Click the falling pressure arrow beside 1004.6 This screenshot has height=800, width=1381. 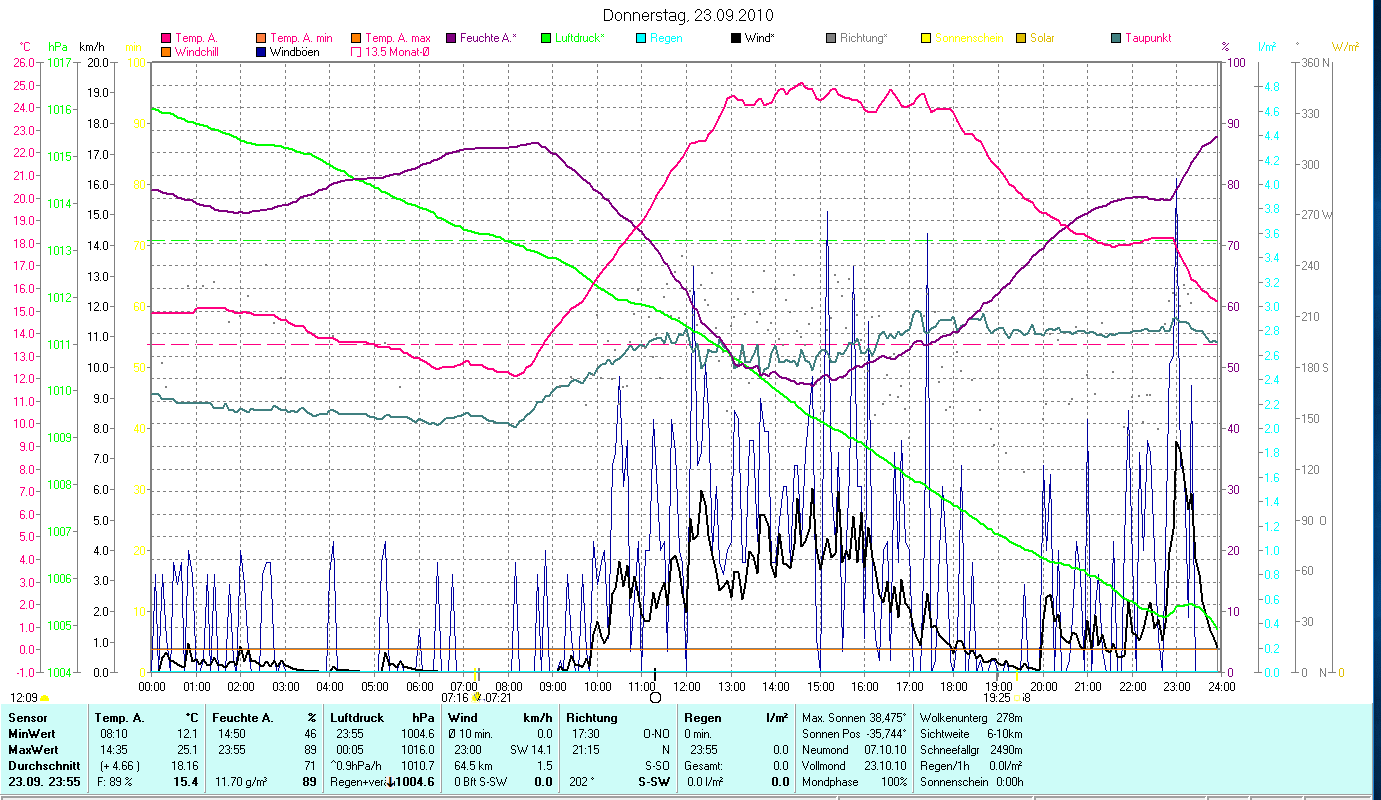[x=390, y=782]
